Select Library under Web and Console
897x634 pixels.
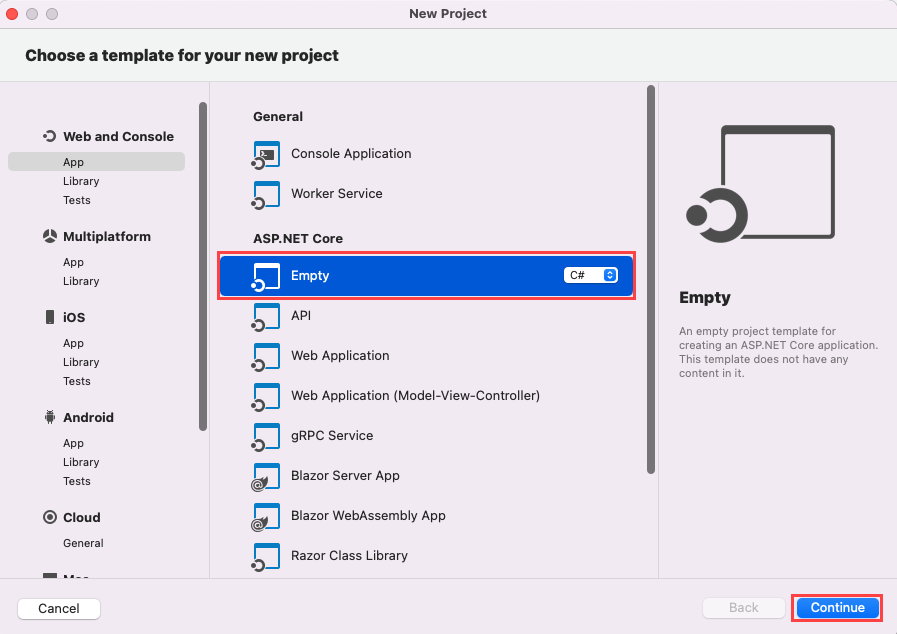[81, 181]
